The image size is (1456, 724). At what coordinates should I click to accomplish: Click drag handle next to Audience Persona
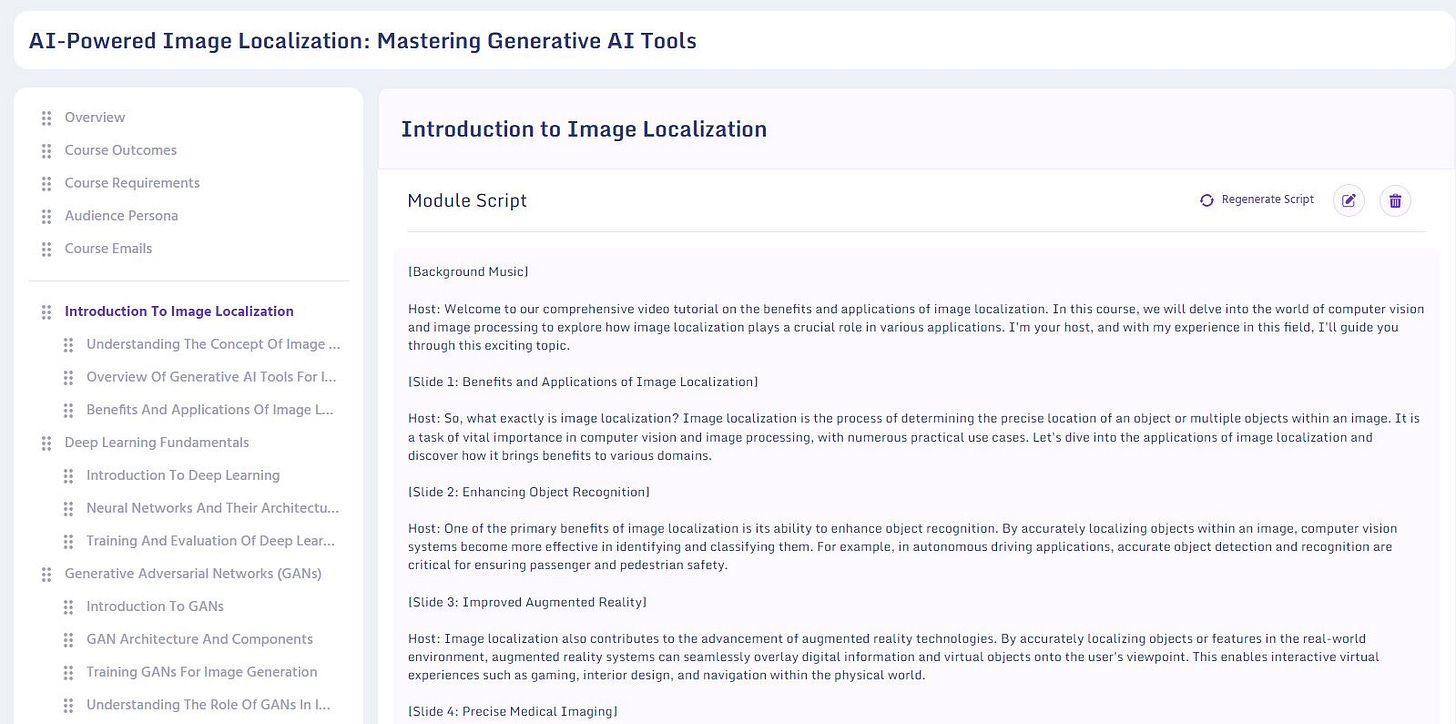coord(46,216)
